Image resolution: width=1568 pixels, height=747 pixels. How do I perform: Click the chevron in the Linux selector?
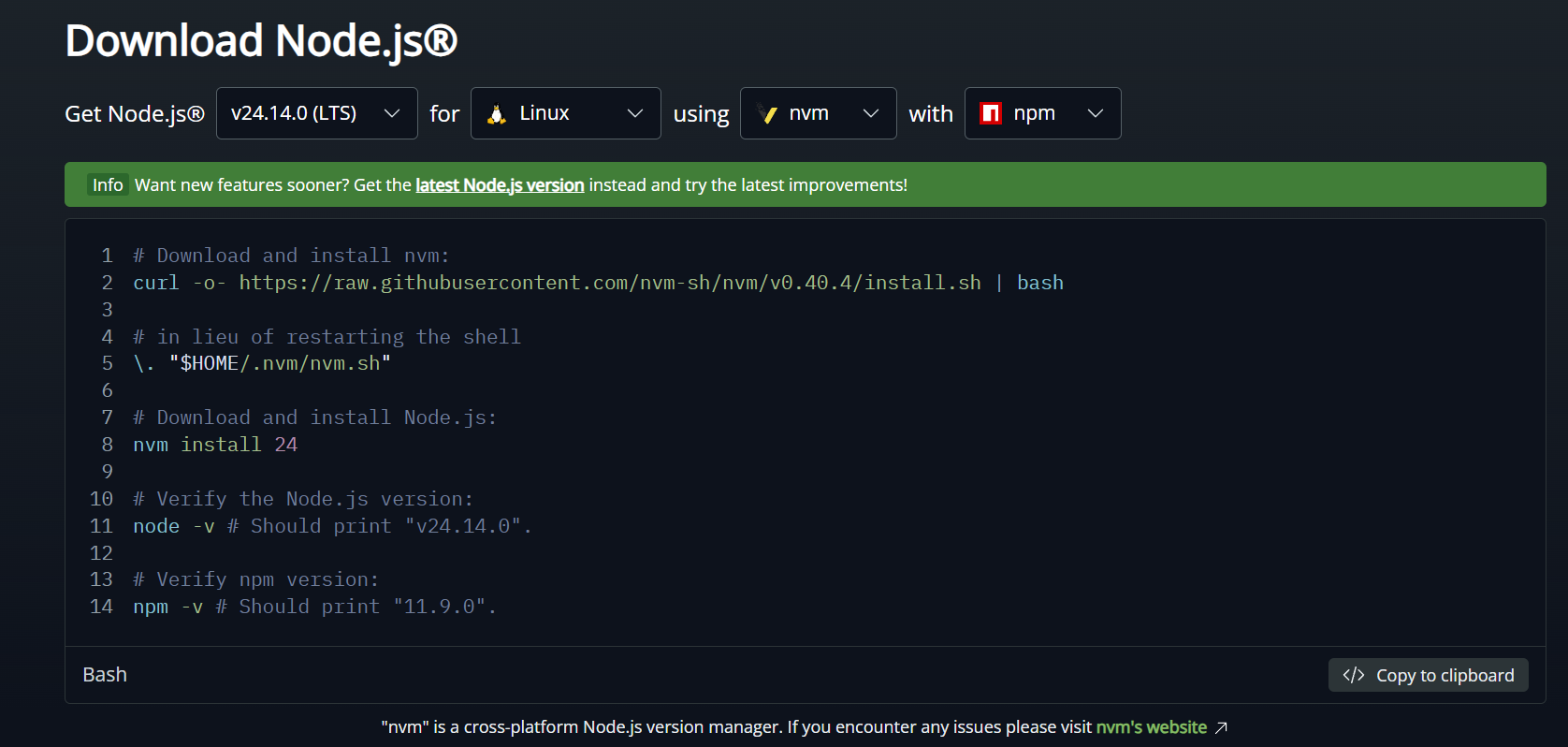(635, 113)
